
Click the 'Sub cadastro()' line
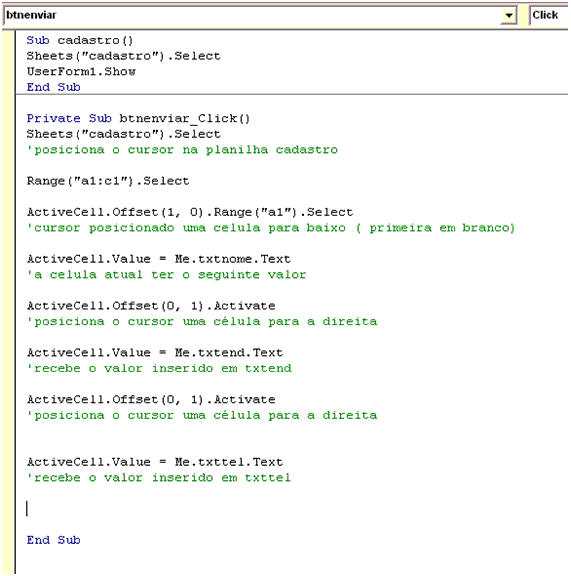click(x=79, y=40)
